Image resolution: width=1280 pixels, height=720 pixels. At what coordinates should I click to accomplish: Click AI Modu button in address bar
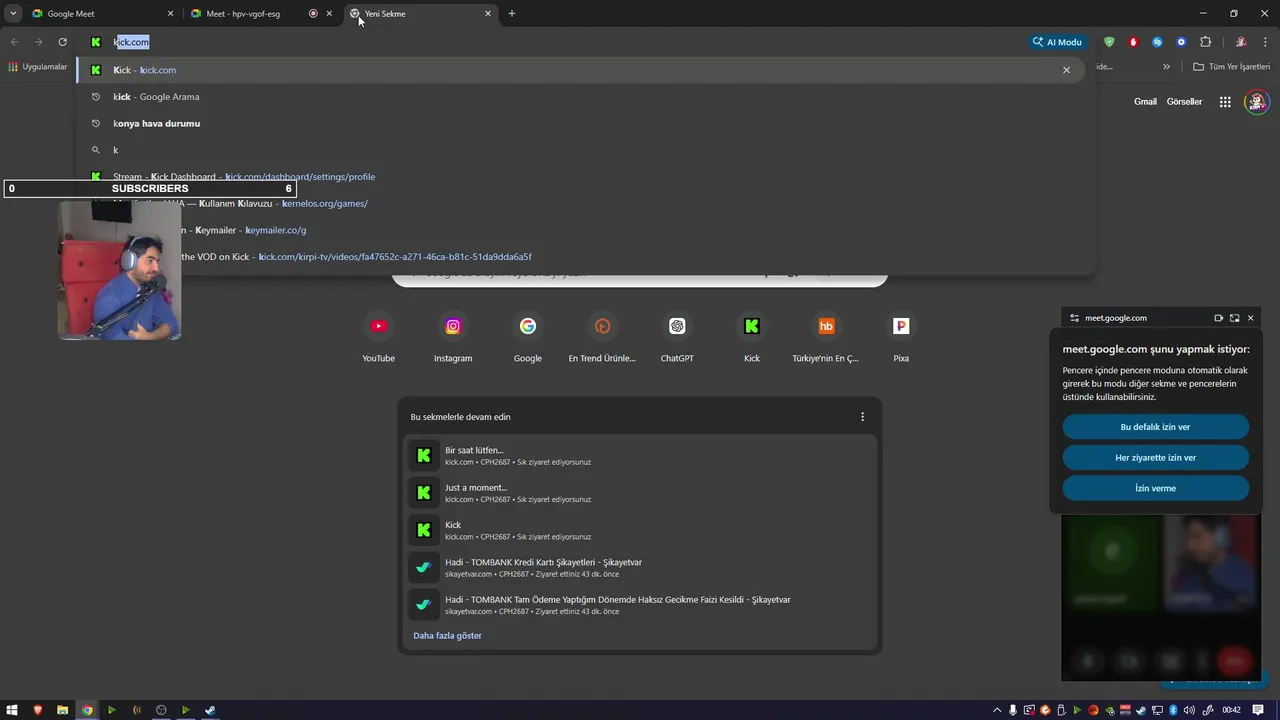(1059, 42)
